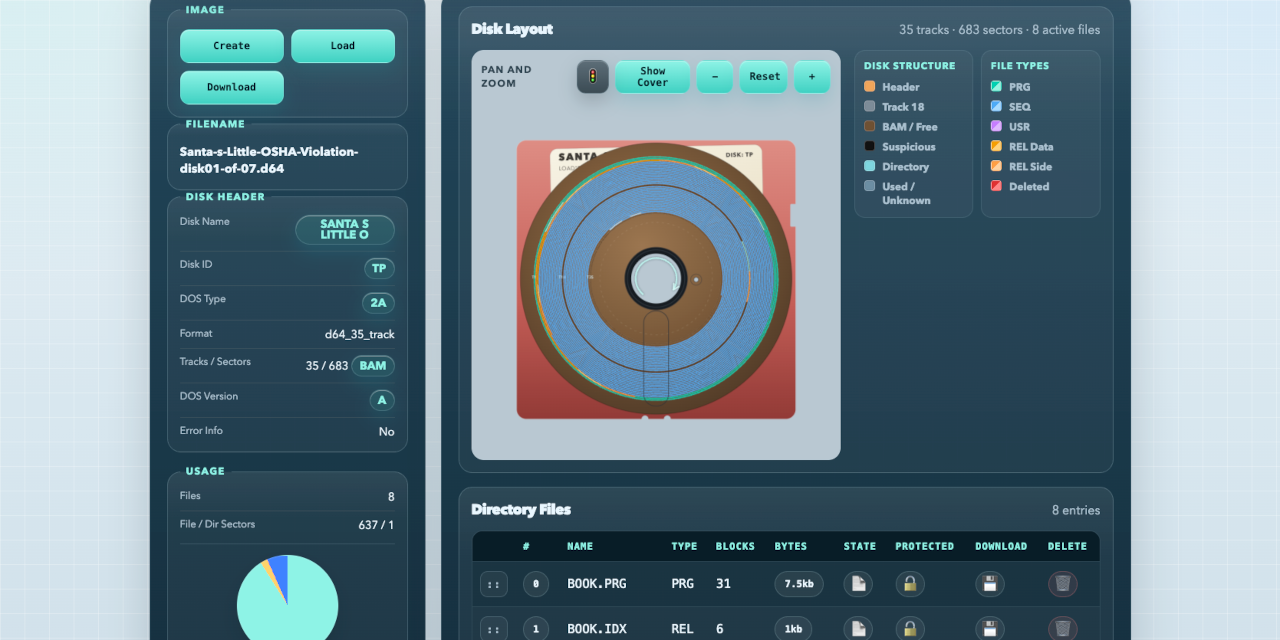Zoom out with the minus button
The width and height of the screenshot is (1280, 640).
(x=715, y=77)
